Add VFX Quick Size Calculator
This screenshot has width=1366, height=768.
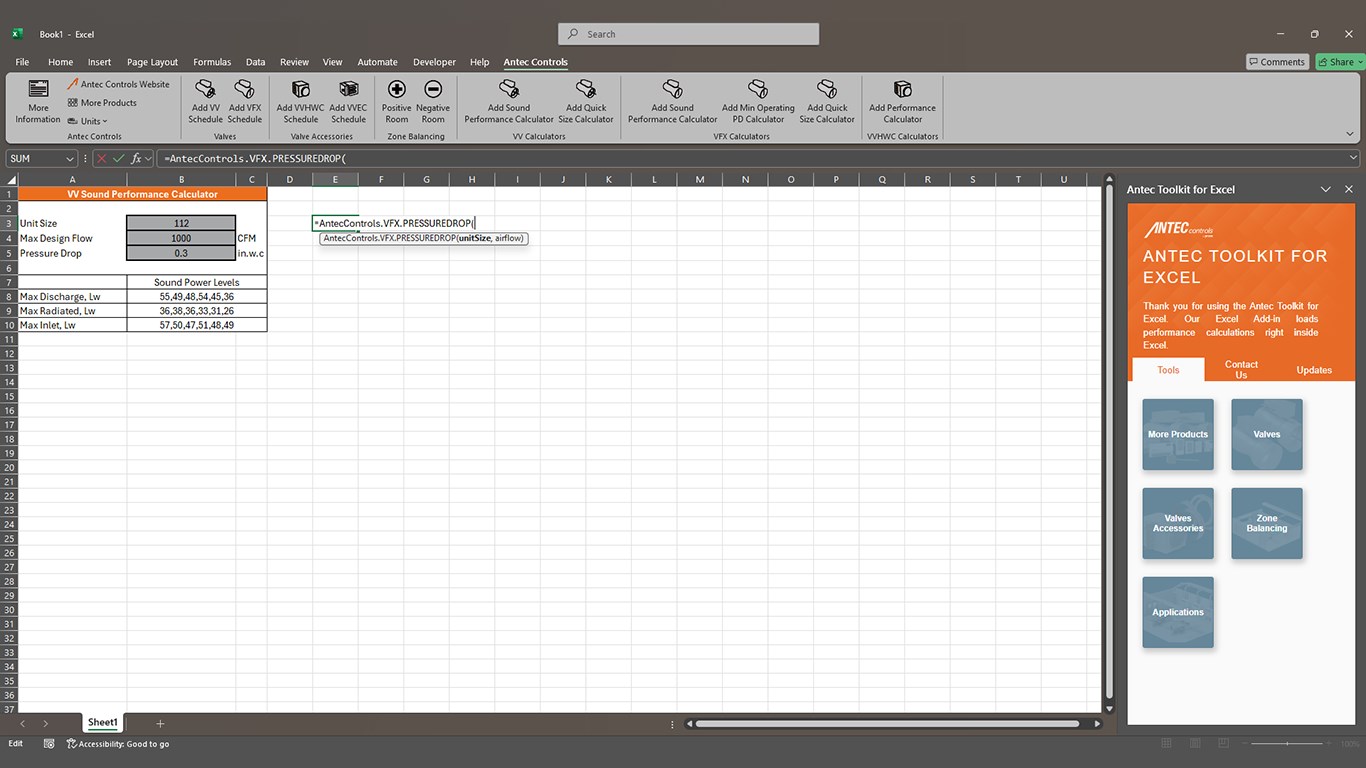[x=827, y=101]
